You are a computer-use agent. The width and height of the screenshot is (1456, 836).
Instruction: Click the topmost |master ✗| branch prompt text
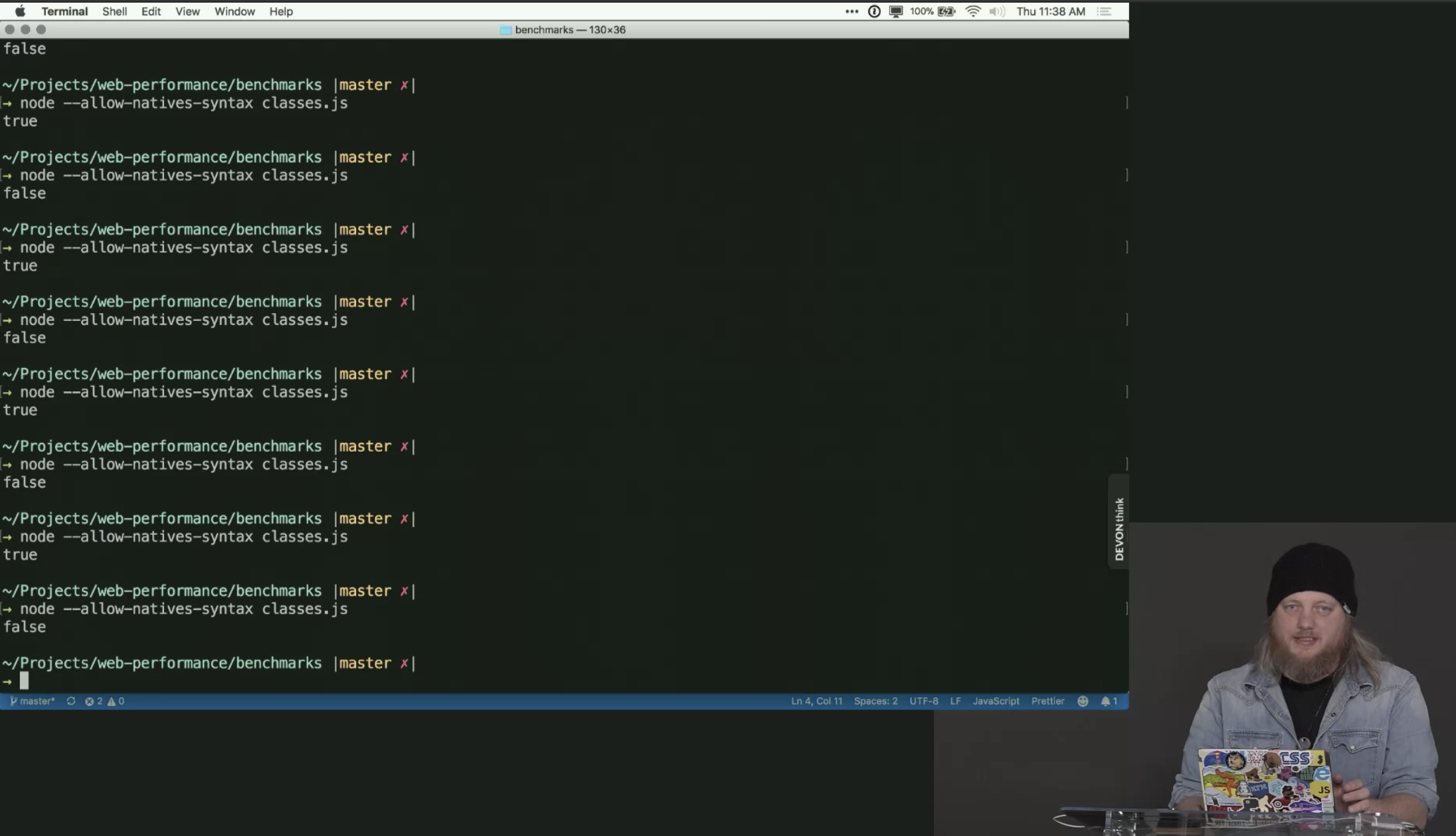click(375, 85)
